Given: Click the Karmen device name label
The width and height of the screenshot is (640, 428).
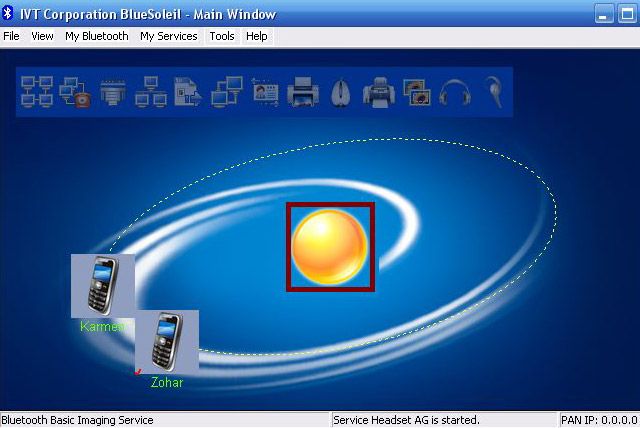Looking at the screenshot, I should pyautogui.click(x=103, y=326).
